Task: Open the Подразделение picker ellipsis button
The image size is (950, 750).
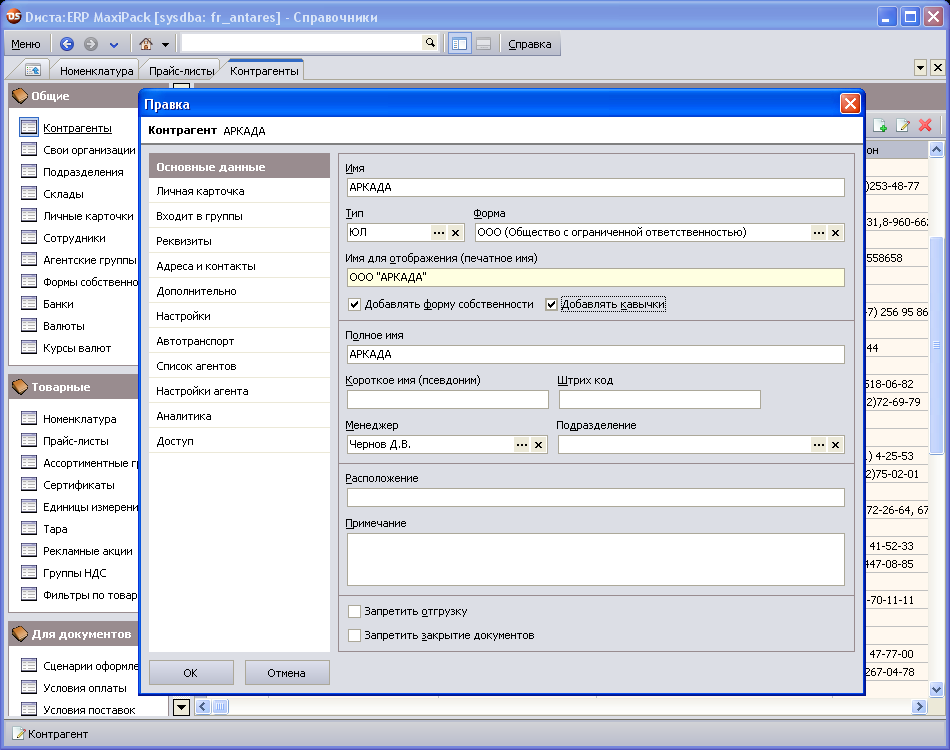Action: coord(819,445)
